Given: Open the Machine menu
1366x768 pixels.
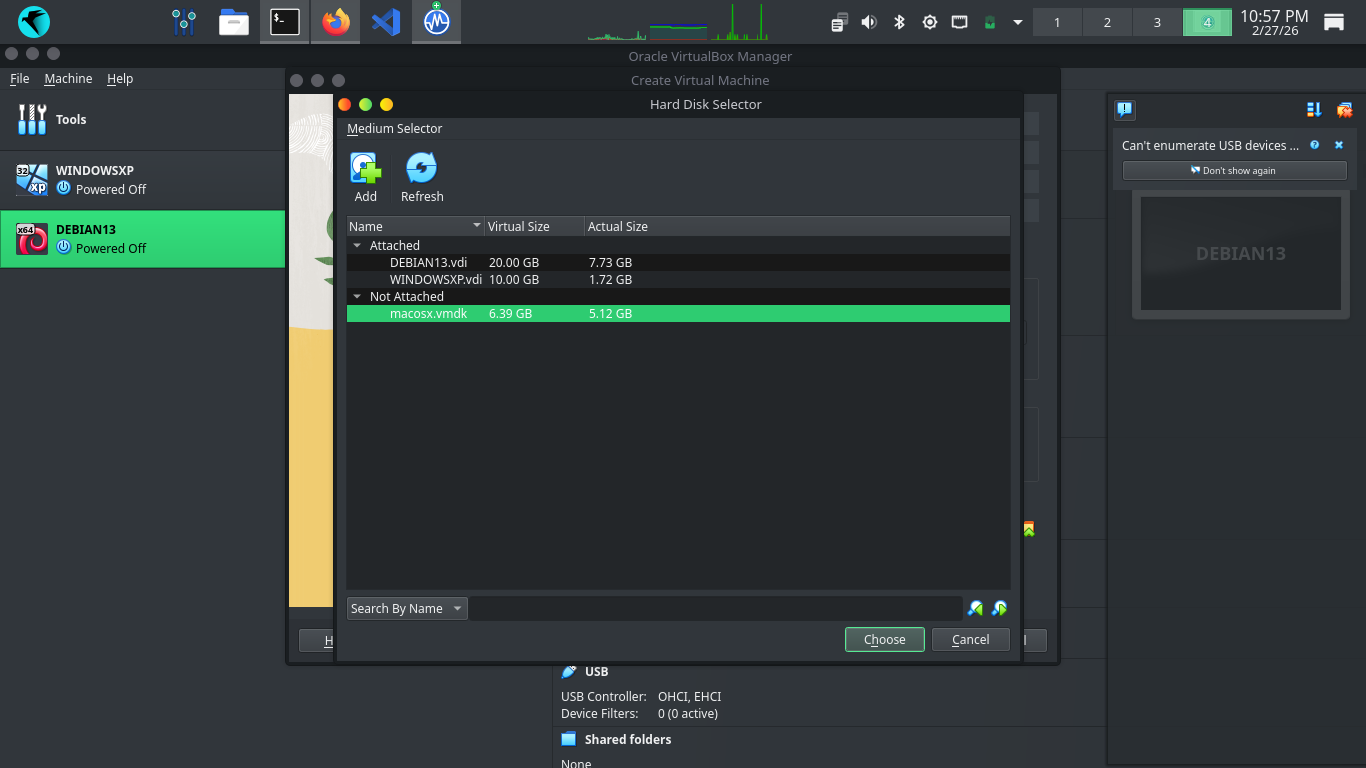Looking at the screenshot, I should [x=68, y=79].
